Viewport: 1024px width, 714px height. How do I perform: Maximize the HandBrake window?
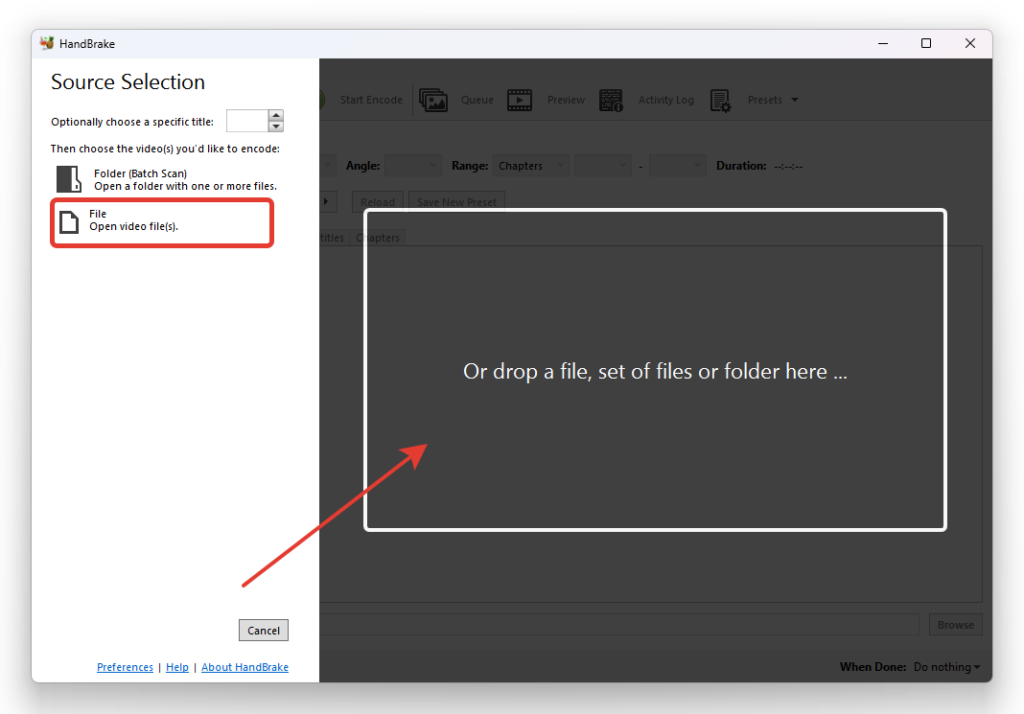(926, 44)
